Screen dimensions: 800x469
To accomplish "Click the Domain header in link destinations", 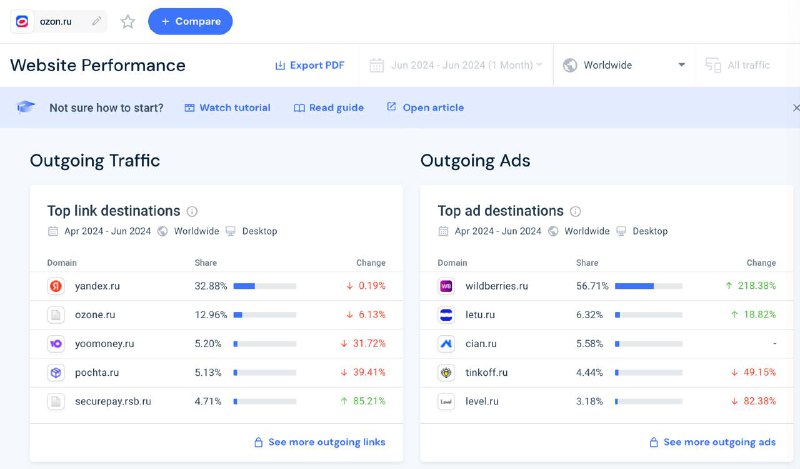I will point(62,263).
